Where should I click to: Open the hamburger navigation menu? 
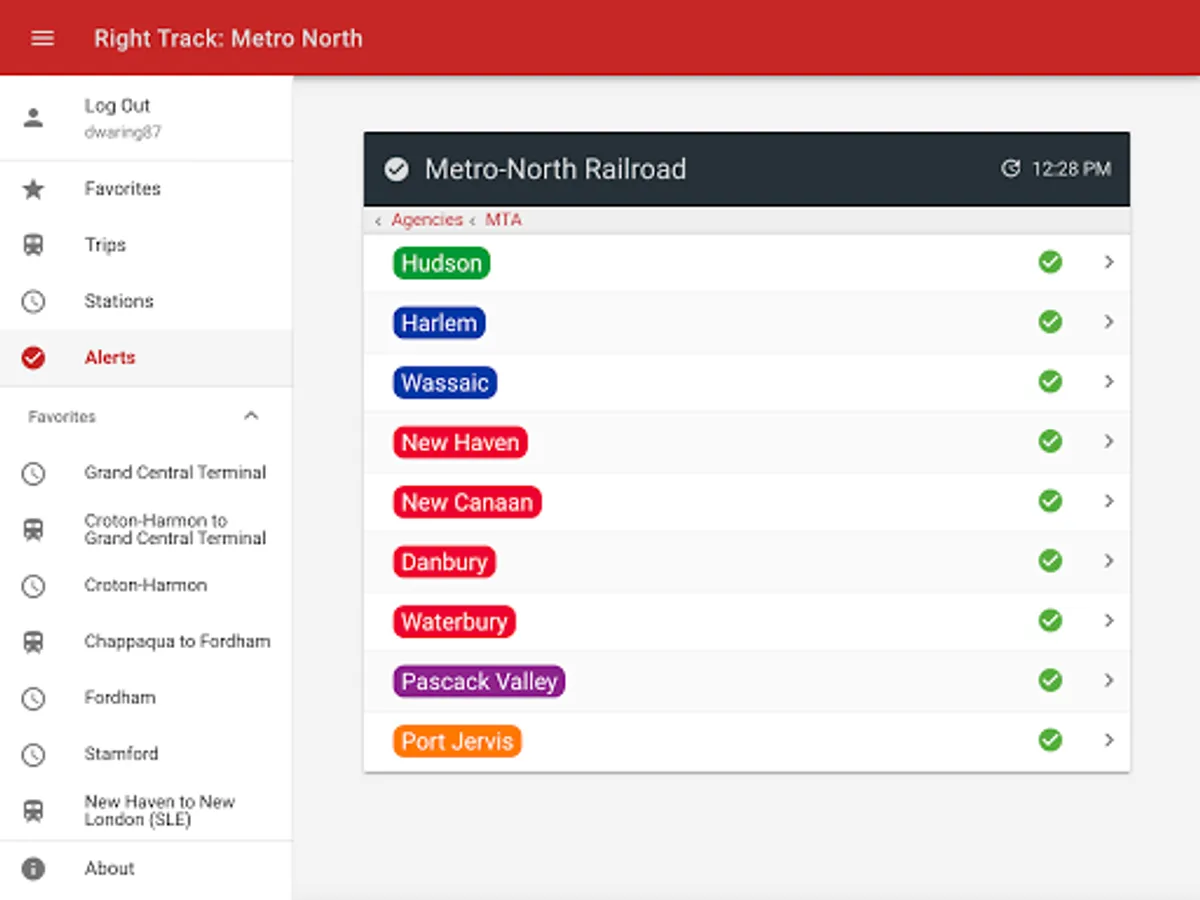tap(42, 38)
